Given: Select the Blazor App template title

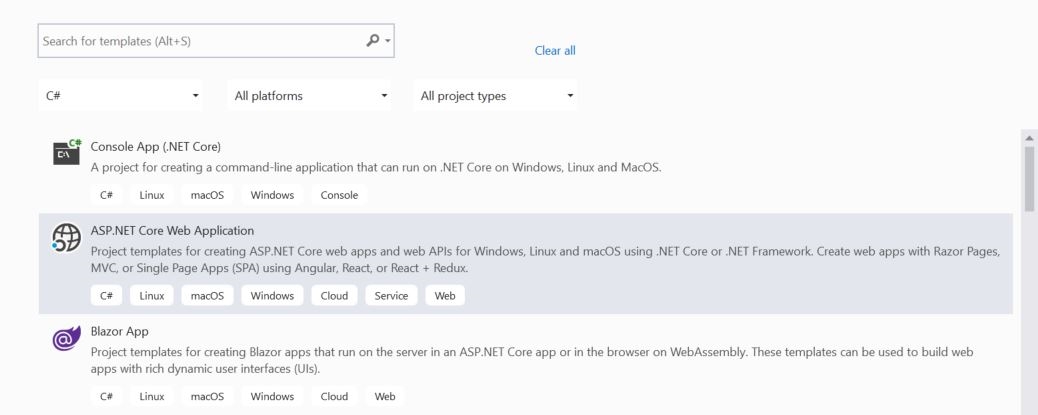Looking at the screenshot, I should 119,331.
